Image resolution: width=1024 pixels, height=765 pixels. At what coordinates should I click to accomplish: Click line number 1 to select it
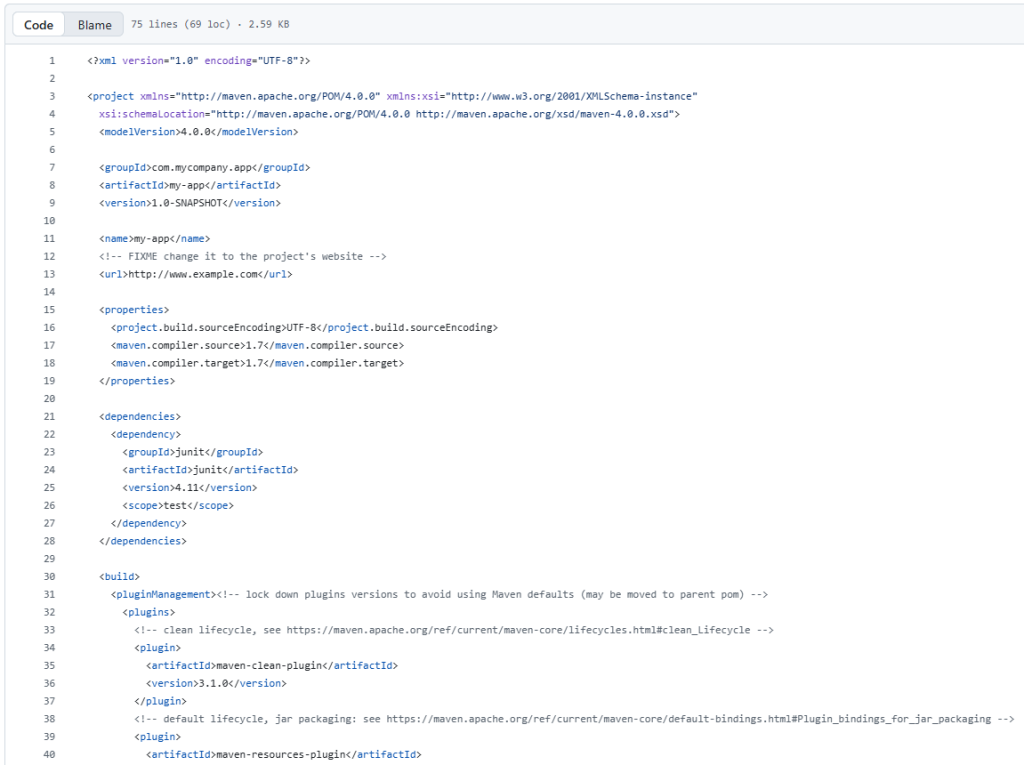[x=51, y=60]
